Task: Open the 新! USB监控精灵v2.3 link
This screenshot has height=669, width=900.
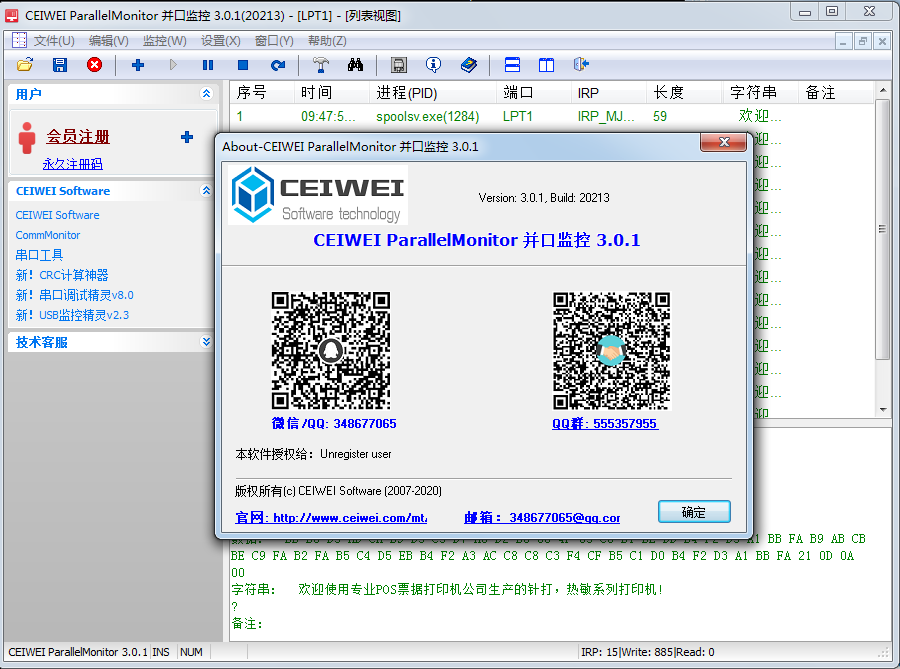Action: (x=72, y=315)
